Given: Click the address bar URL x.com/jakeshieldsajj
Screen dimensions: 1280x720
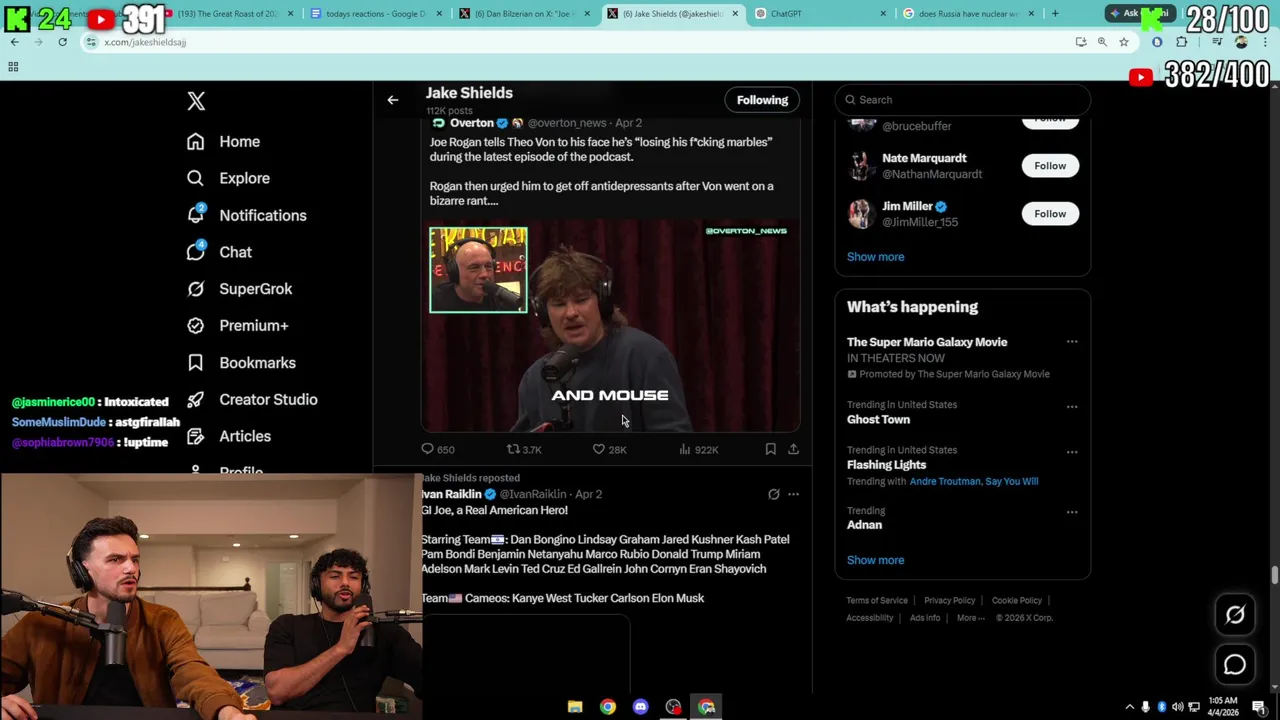Looking at the screenshot, I should pos(145,42).
